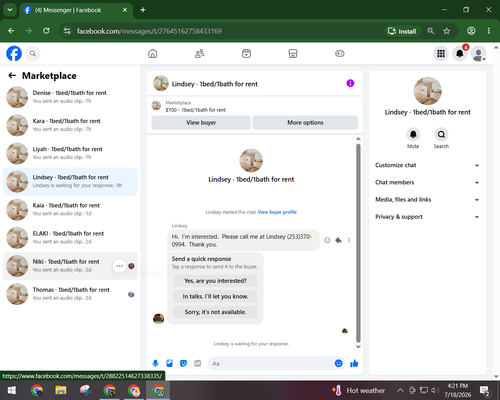Attach a file with the photo icon

pos(169,363)
